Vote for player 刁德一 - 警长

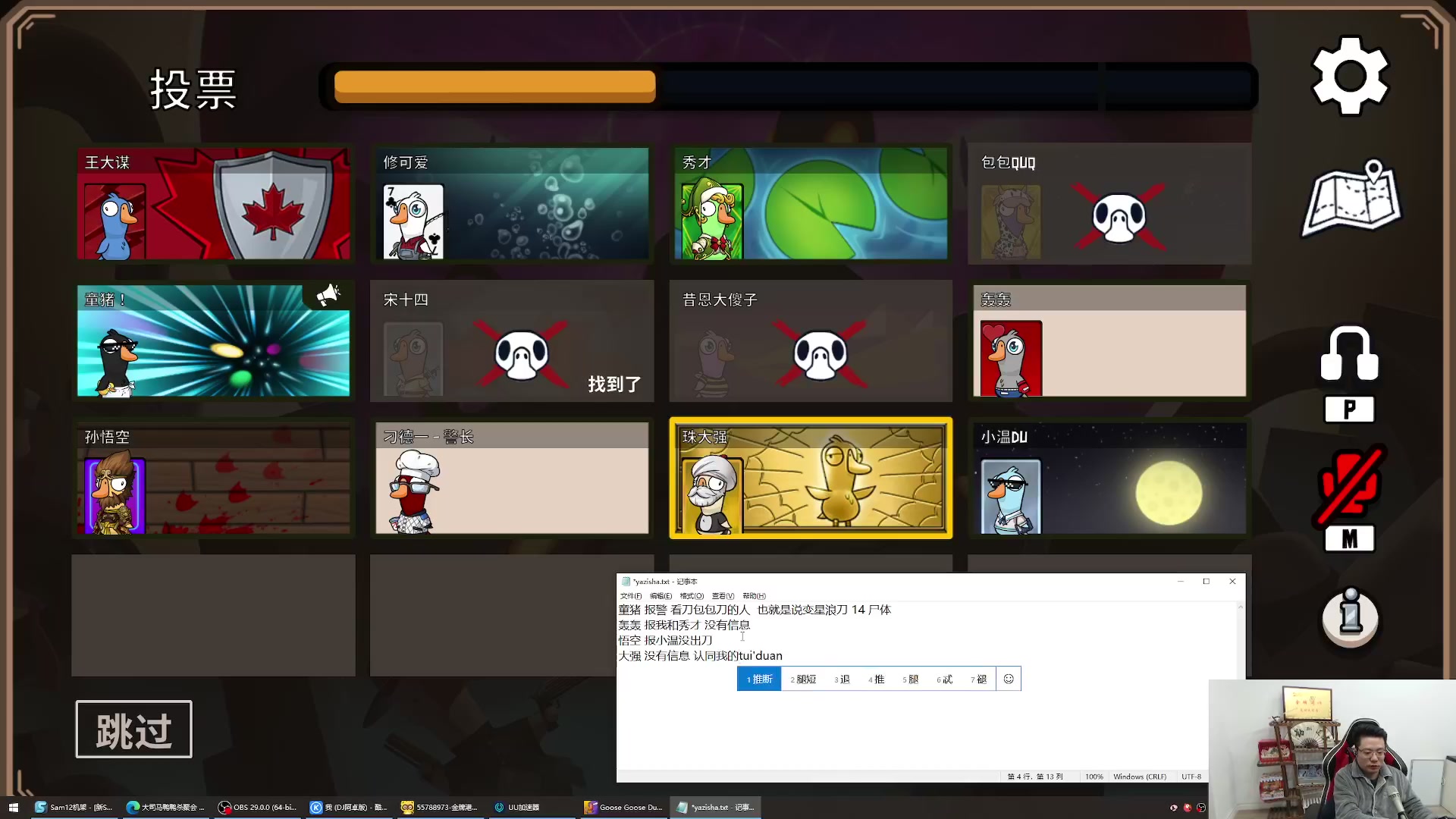512,478
